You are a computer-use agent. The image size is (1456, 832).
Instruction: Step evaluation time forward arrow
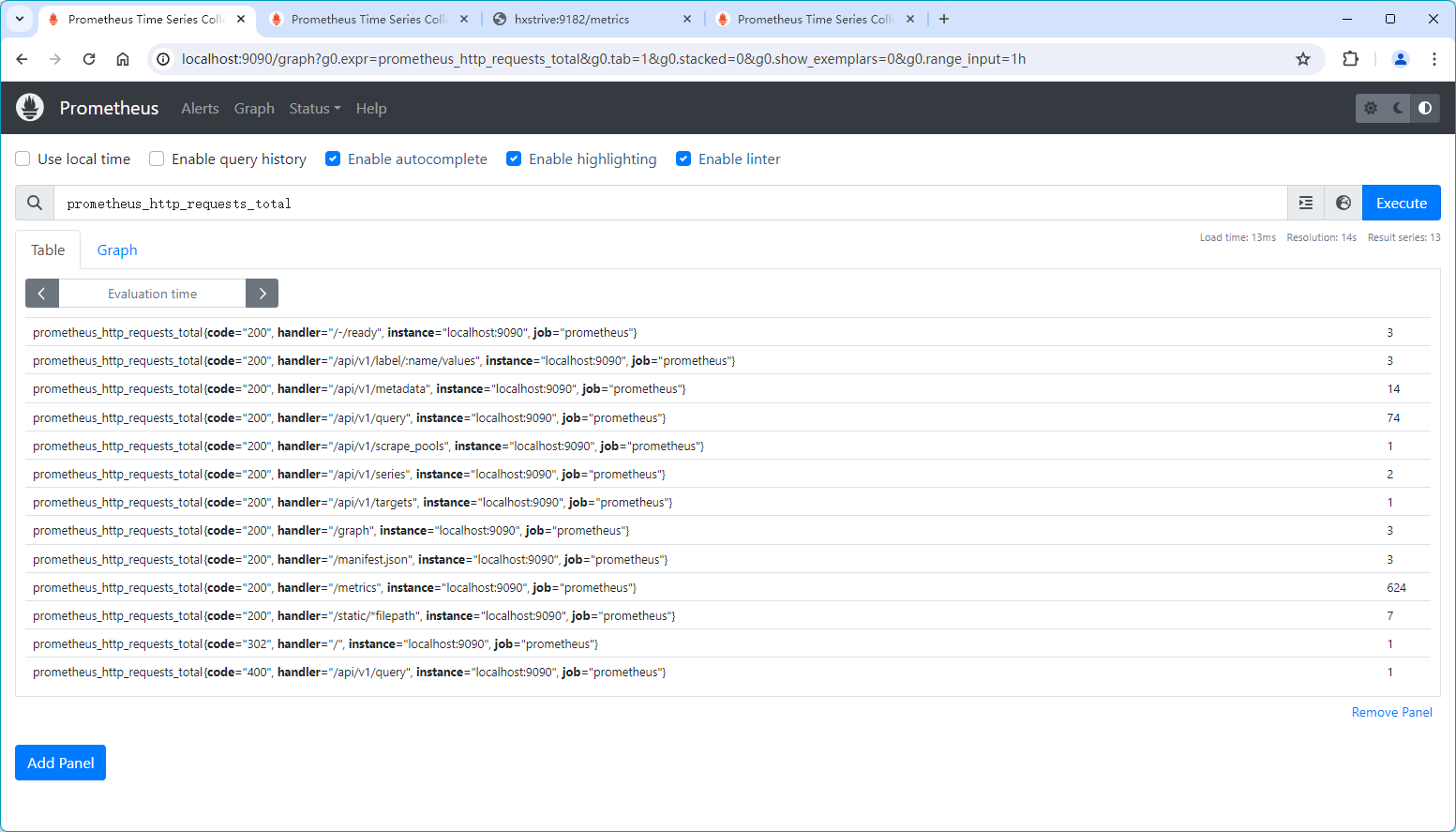point(263,294)
